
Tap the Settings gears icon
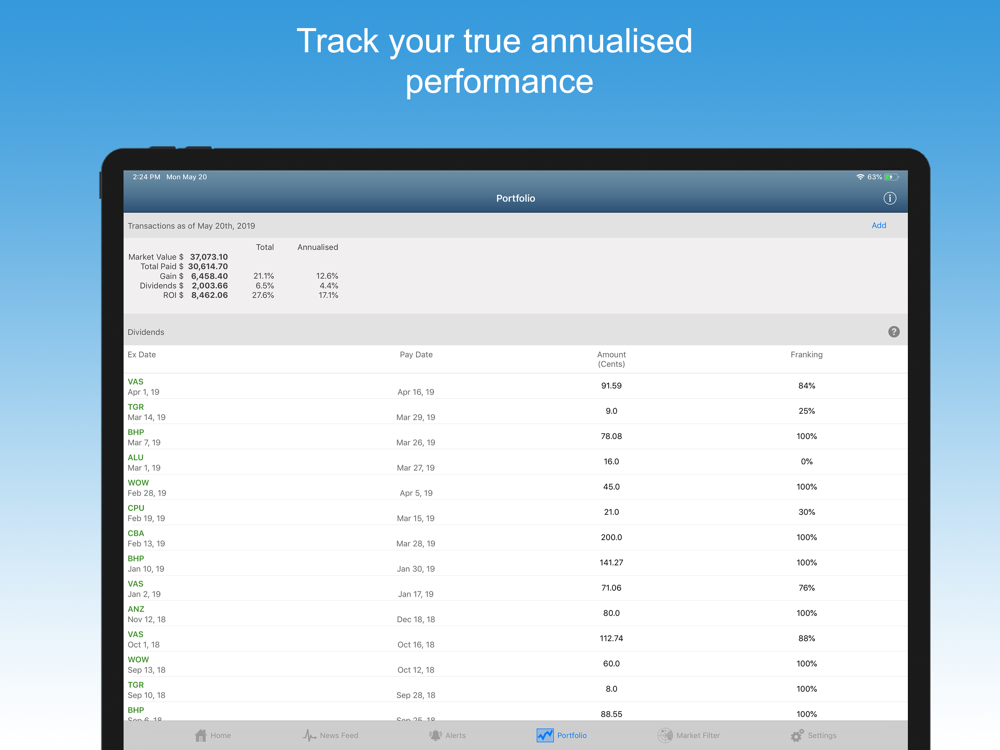(797, 735)
